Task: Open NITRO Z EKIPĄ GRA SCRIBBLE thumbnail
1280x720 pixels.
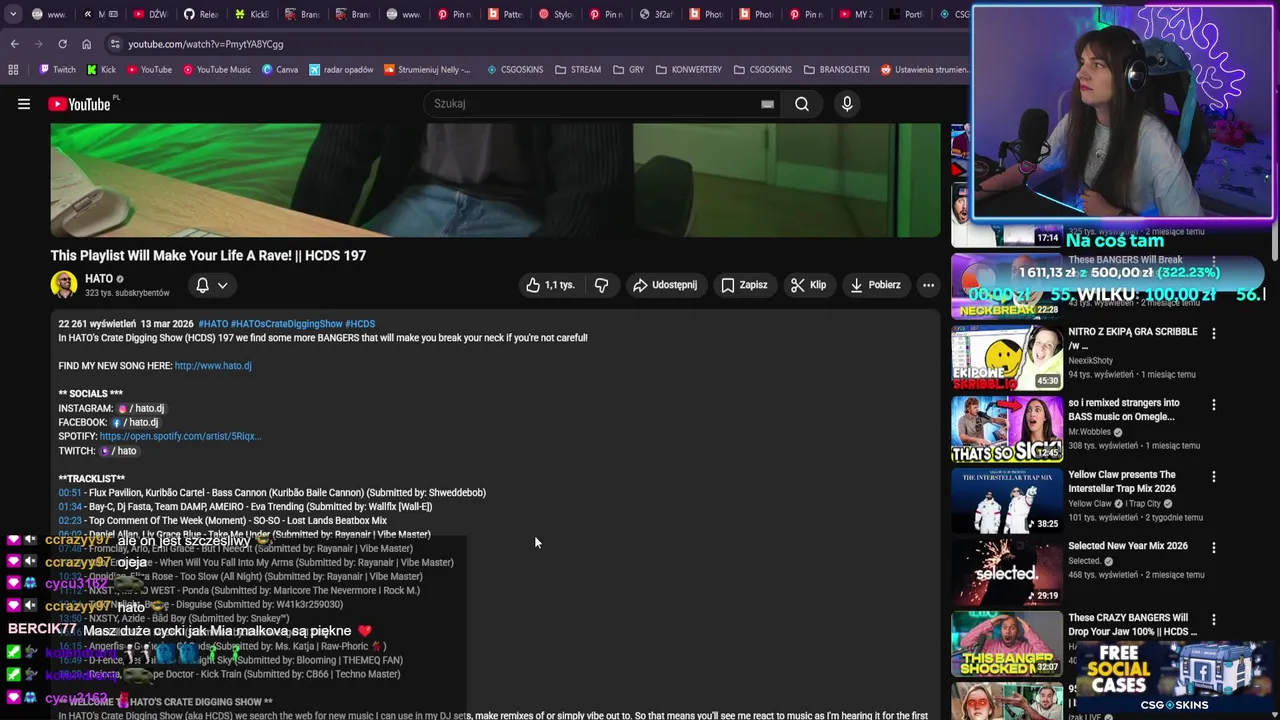Action: point(1007,357)
